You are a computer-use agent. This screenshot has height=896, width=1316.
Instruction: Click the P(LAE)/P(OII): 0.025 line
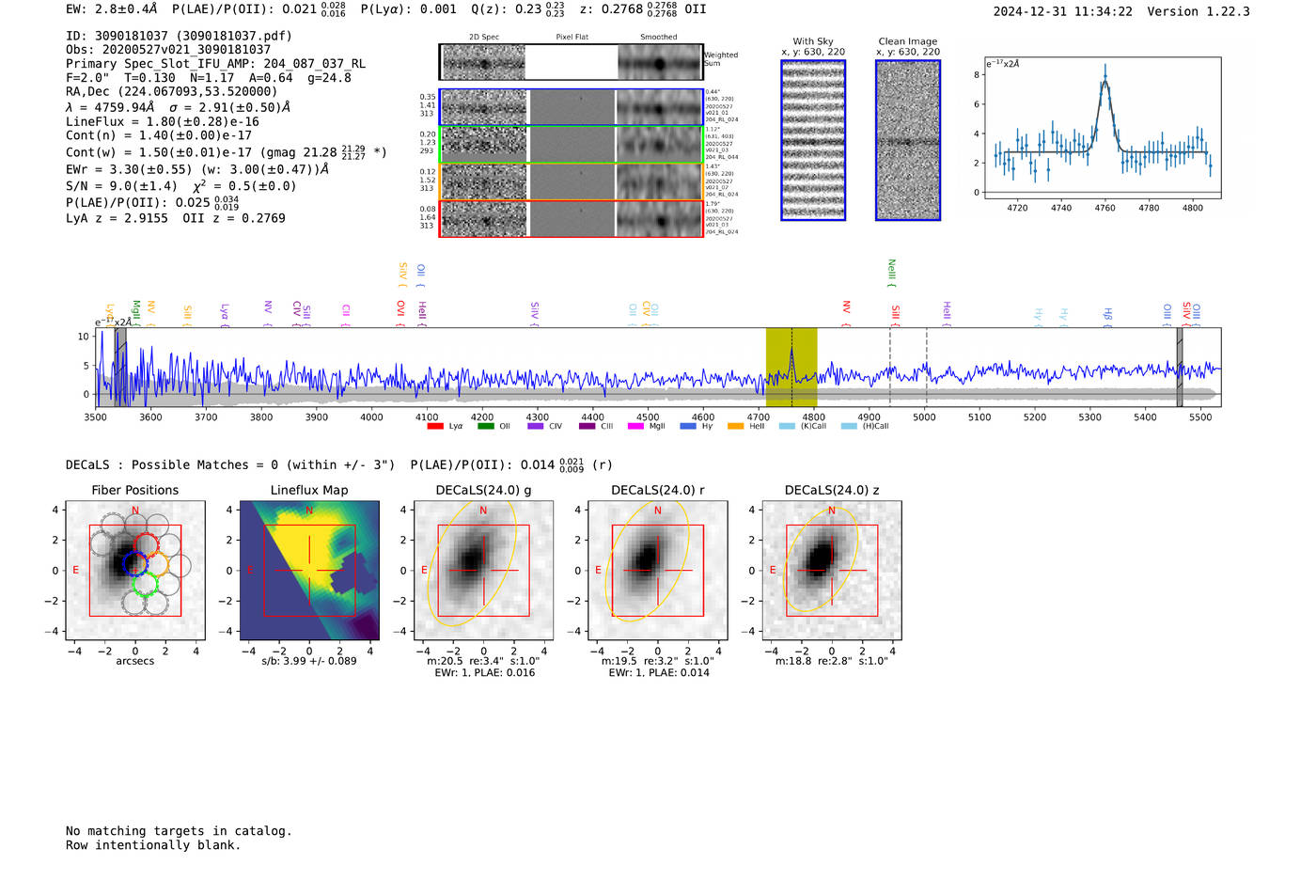coord(152,202)
